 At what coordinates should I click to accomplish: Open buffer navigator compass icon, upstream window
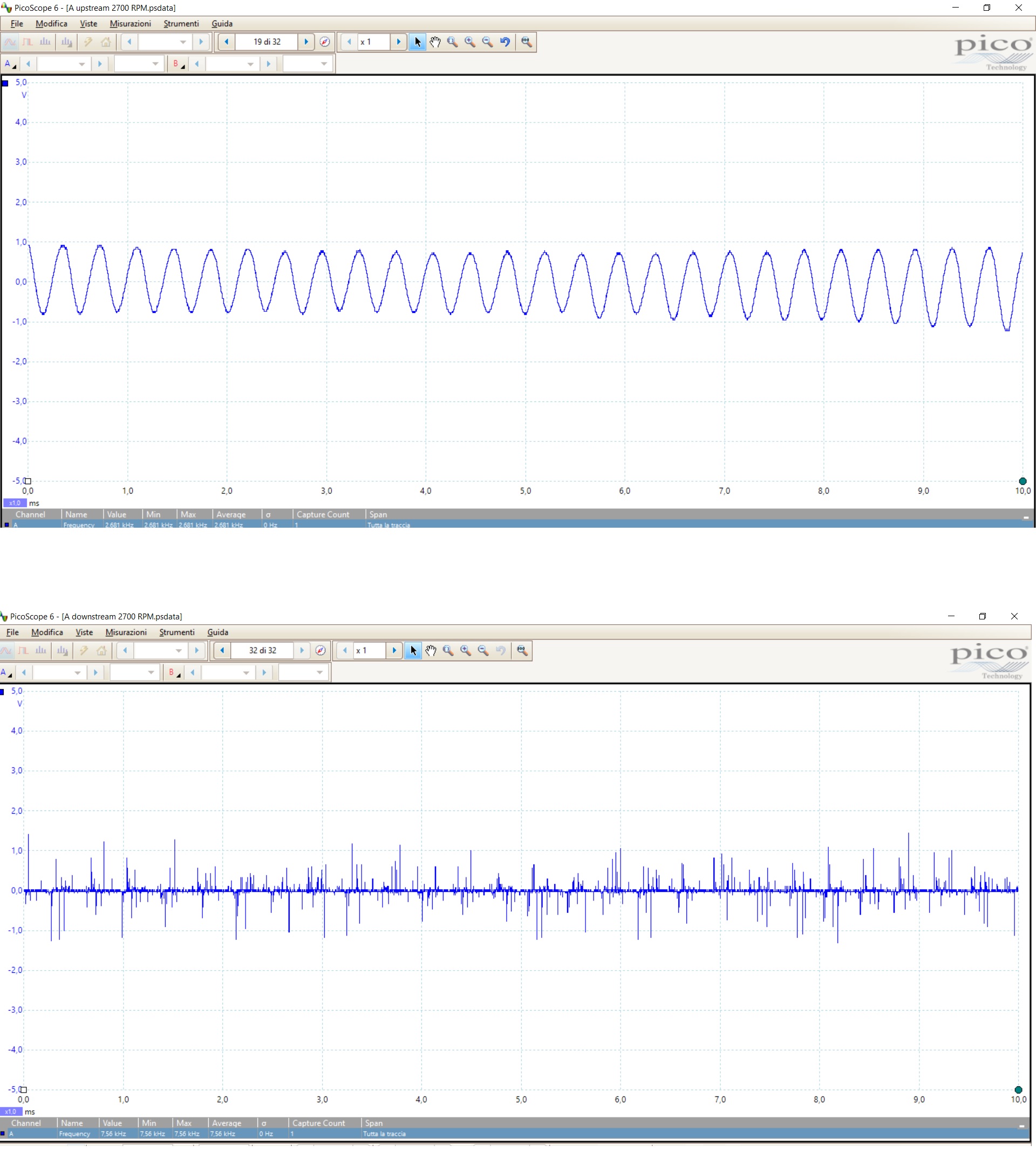(324, 42)
